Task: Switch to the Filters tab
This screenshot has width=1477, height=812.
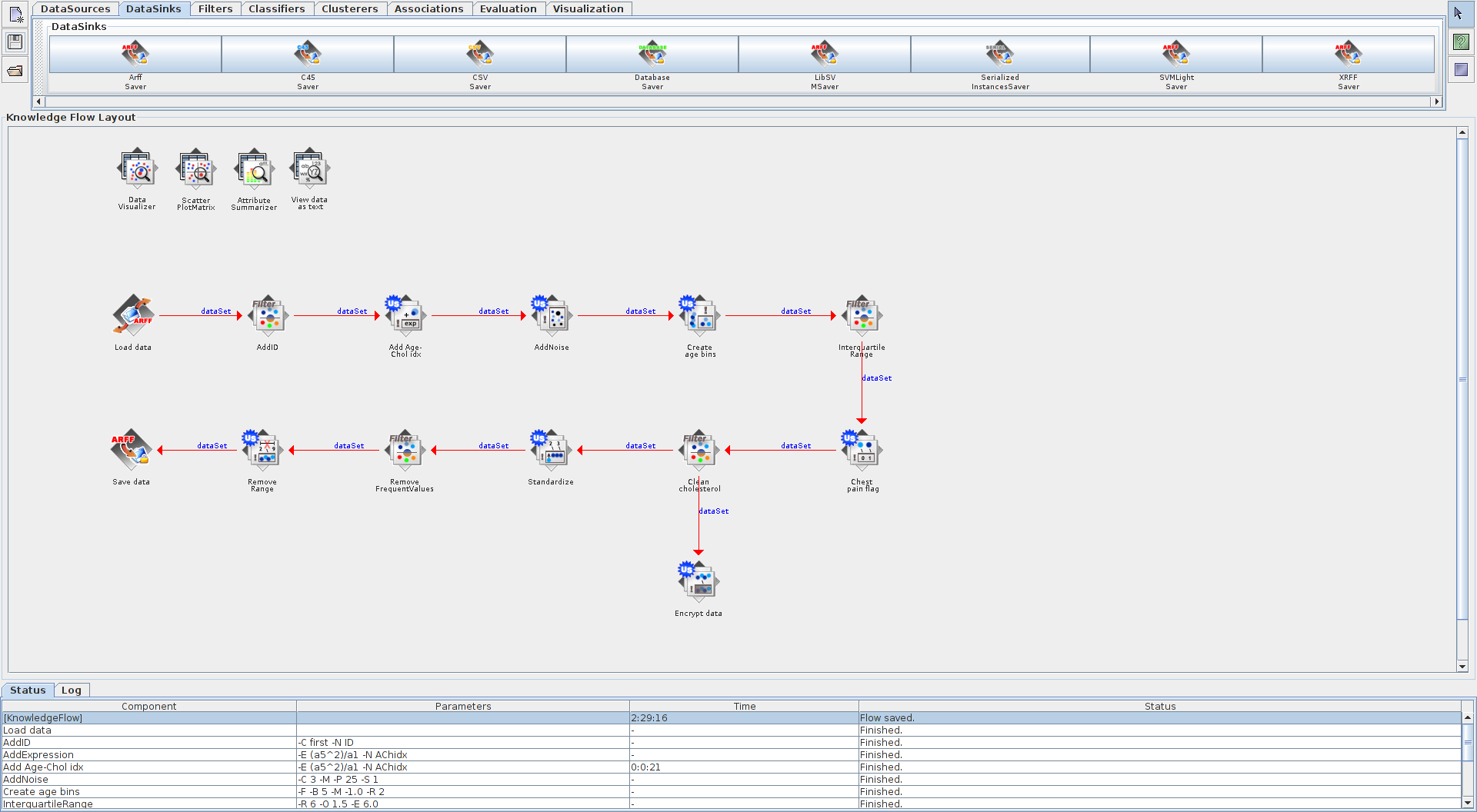Action: pos(215,8)
